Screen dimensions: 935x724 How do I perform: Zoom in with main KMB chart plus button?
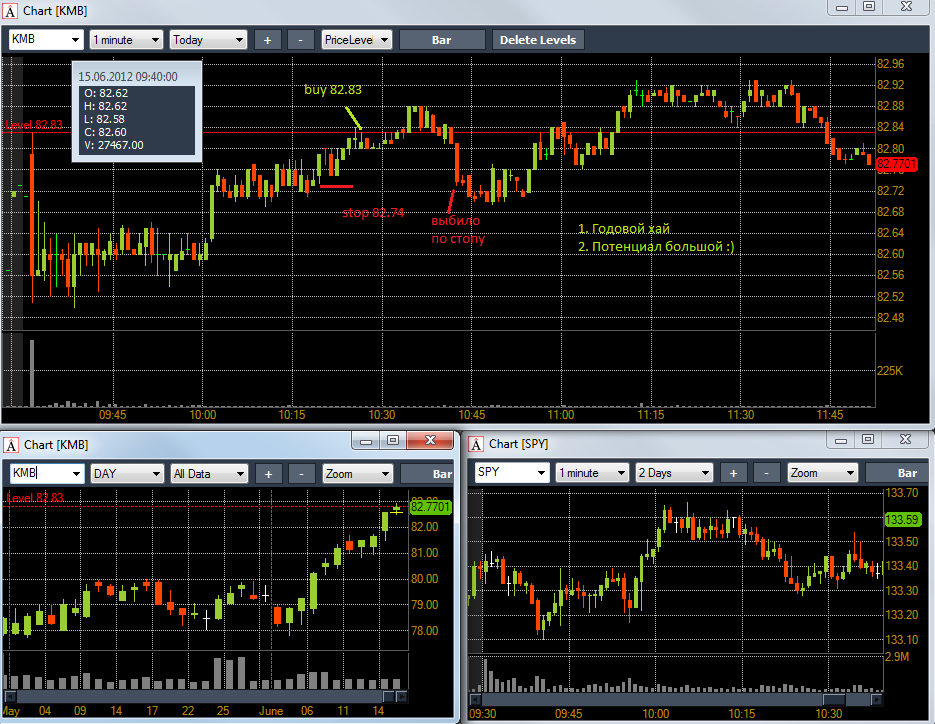coord(267,40)
